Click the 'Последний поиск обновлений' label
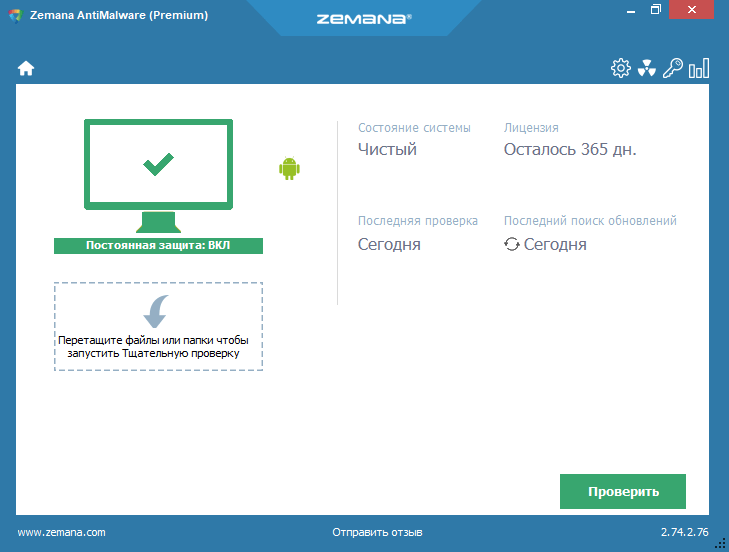 pos(590,221)
